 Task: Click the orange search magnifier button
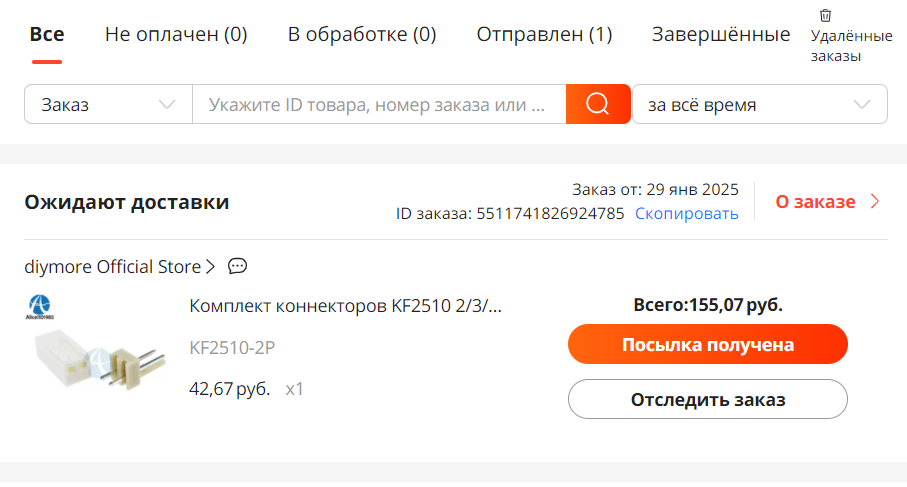coord(598,104)
